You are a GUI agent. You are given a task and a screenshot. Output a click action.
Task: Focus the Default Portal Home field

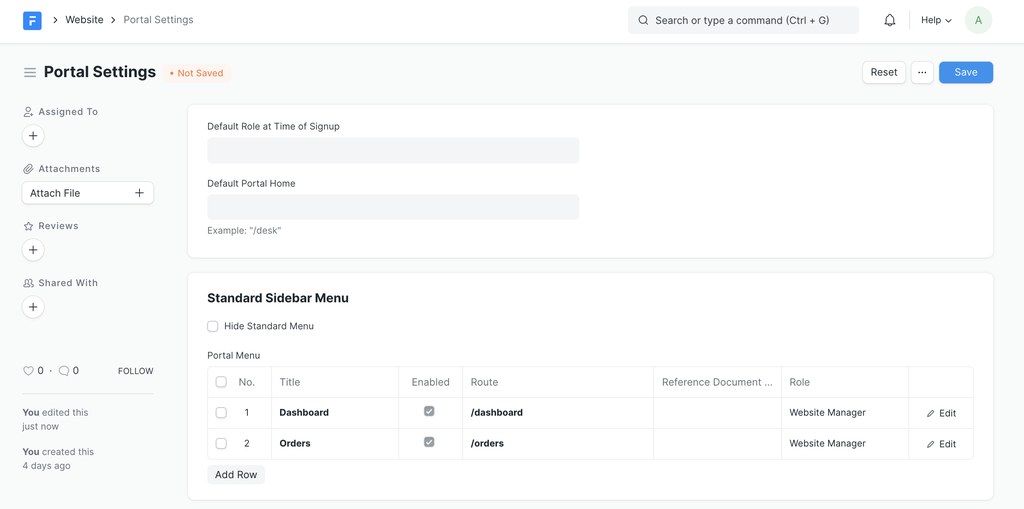click(x=393, y=207)
